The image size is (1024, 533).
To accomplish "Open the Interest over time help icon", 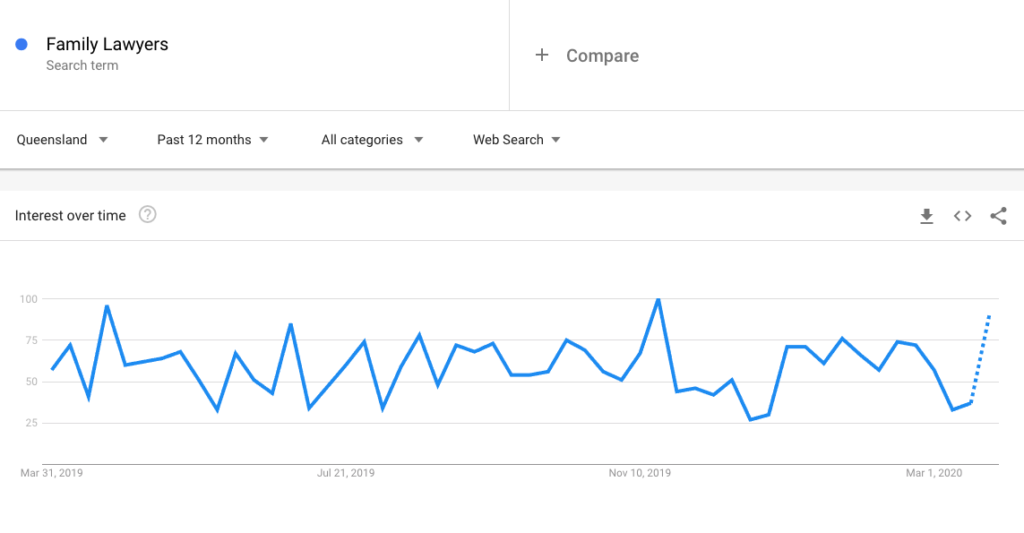I will pos(148,214).
